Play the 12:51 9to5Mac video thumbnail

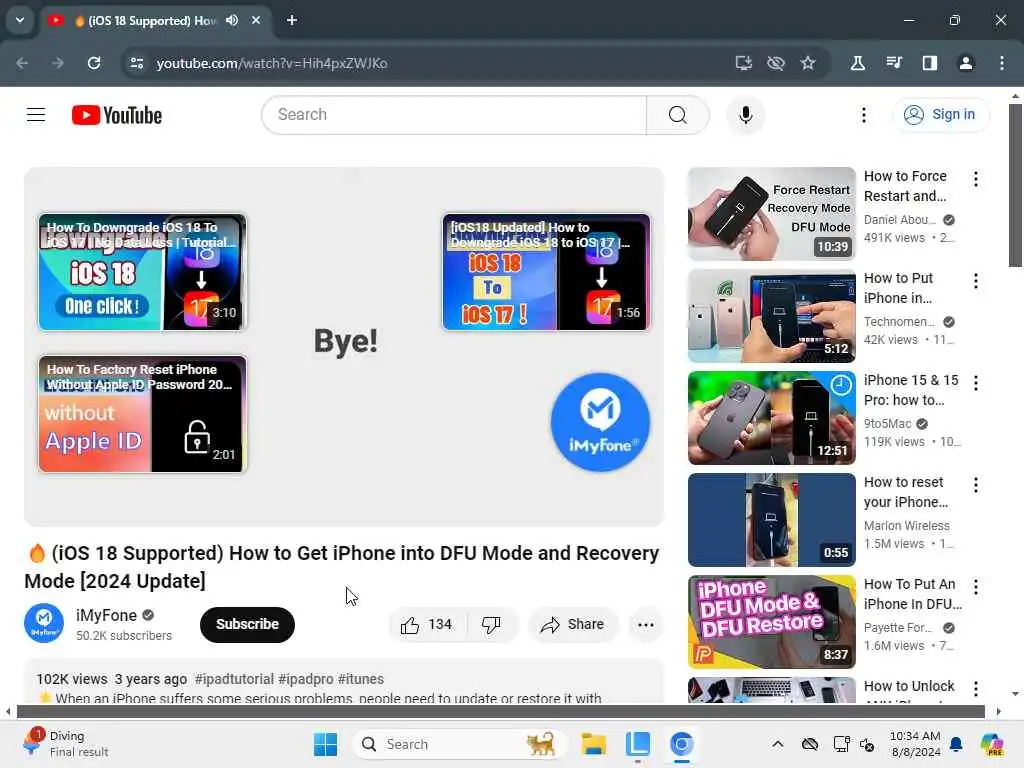pyautogui.click(x=771, y=417)
